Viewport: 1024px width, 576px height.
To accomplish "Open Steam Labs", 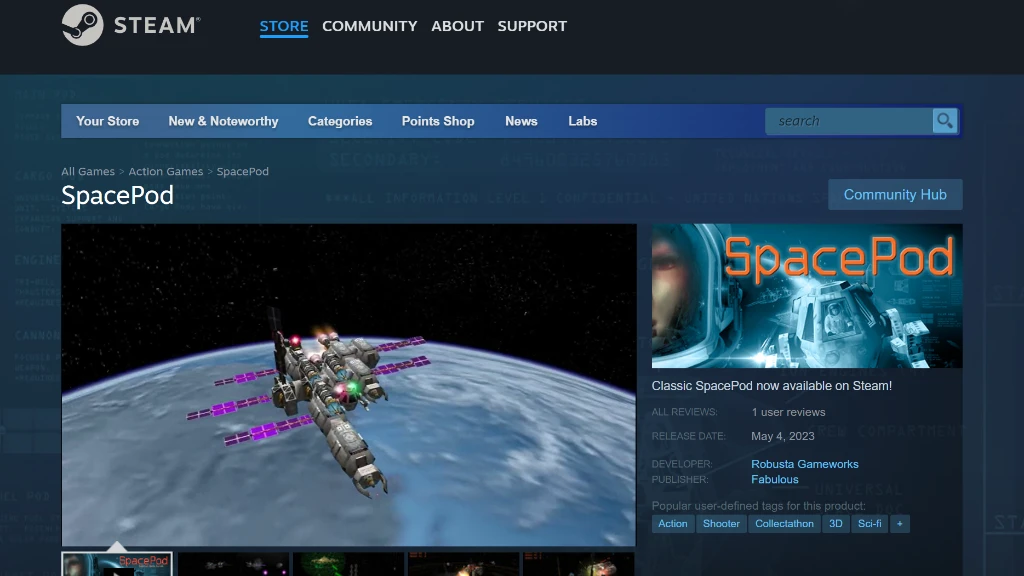I will pyautogui.click(x=582, y=121).
